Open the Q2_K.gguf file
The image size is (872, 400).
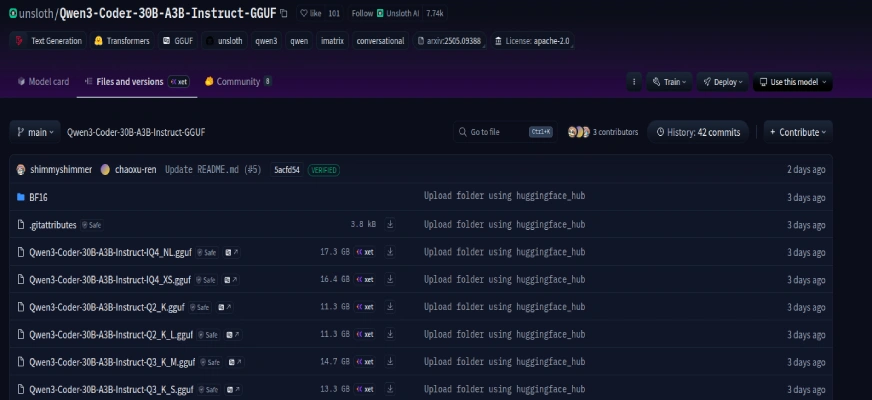pyautogui.click(x=107, y=307)
